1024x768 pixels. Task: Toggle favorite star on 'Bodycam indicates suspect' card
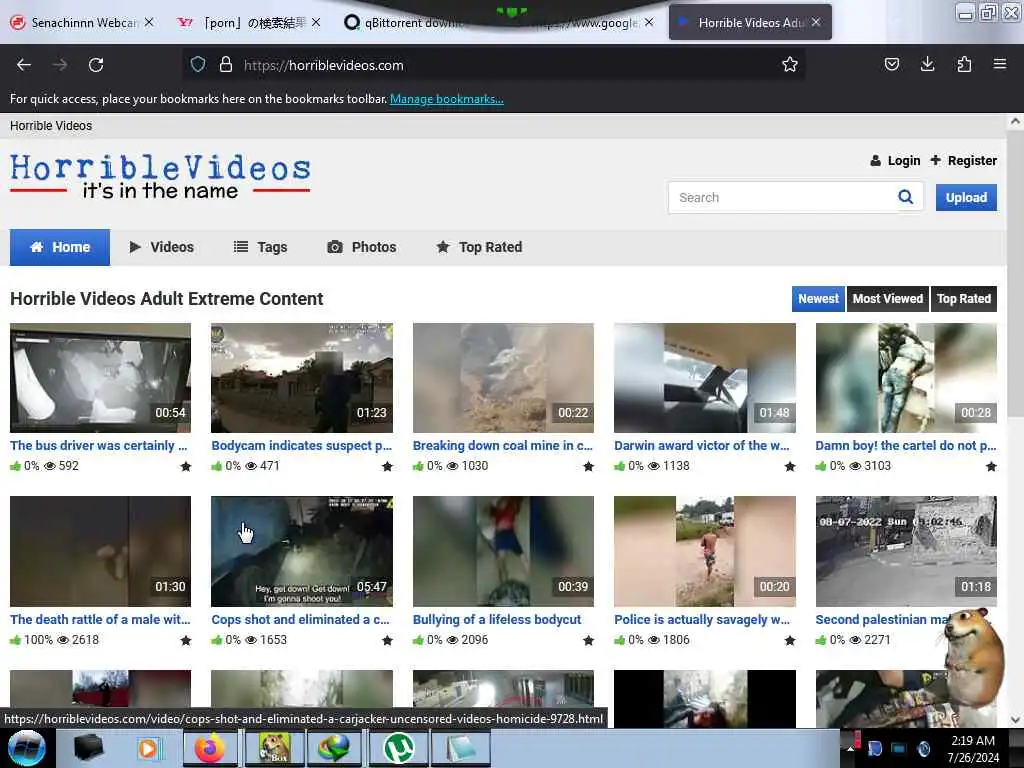[387, 466]
